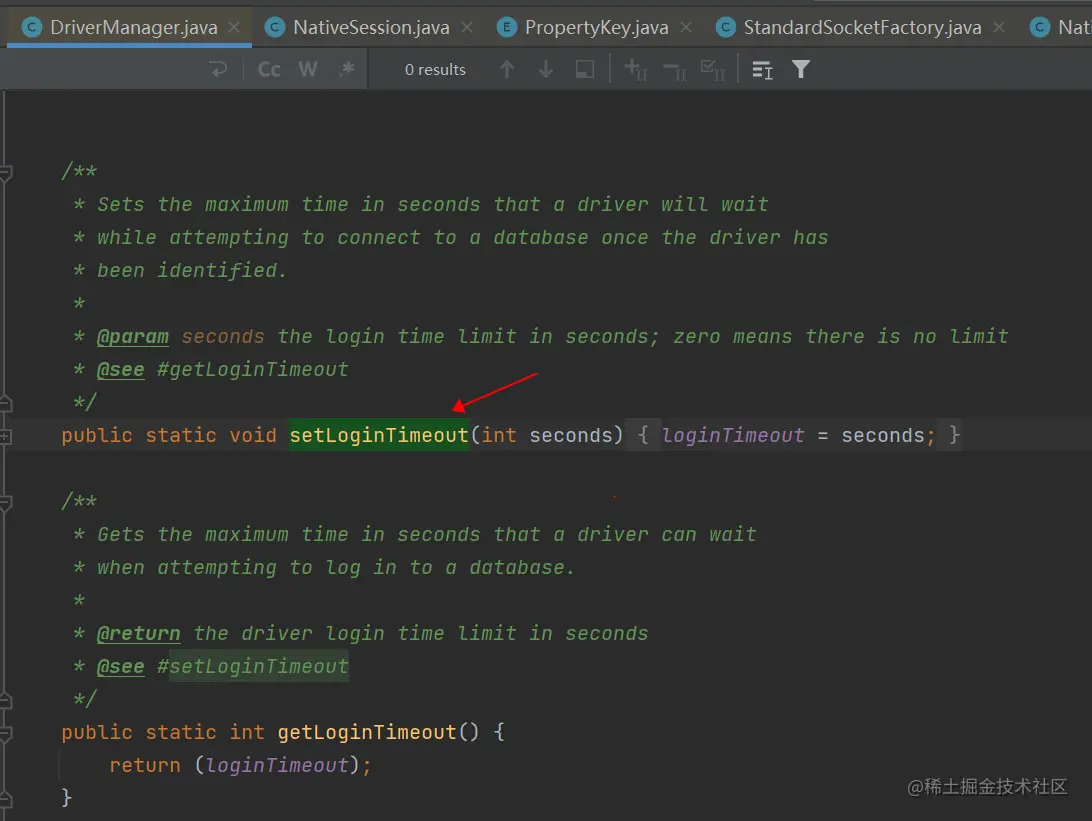Collapse fold marker at getLoginTimeout comment end
1092x821 pixels.
tap(5, 699)
